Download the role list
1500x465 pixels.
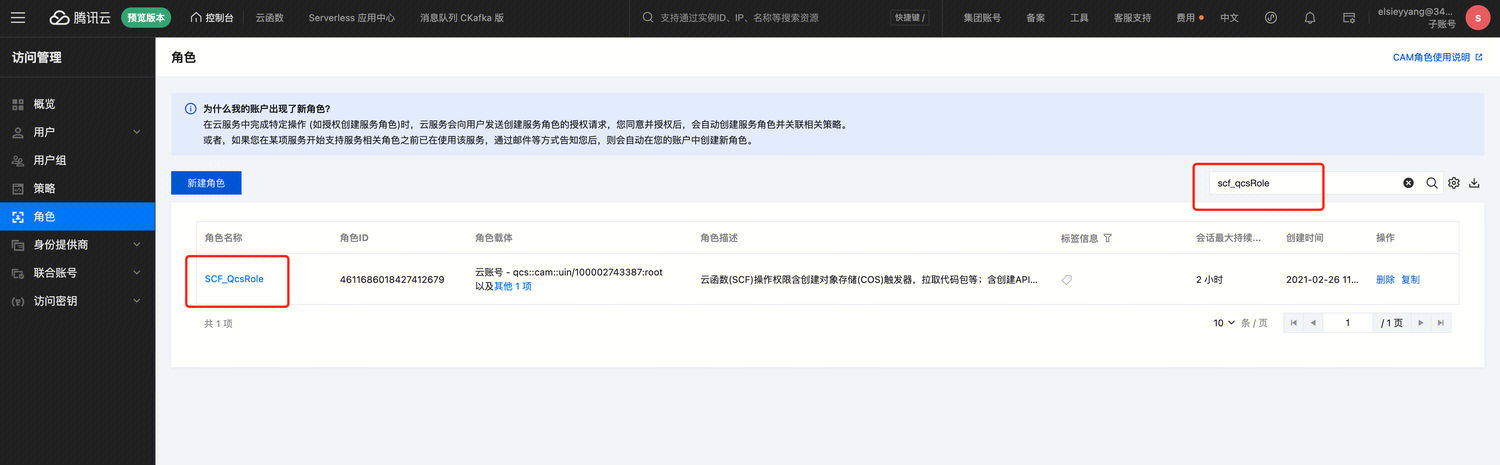pyautogui.click(x=1474, y=183)
